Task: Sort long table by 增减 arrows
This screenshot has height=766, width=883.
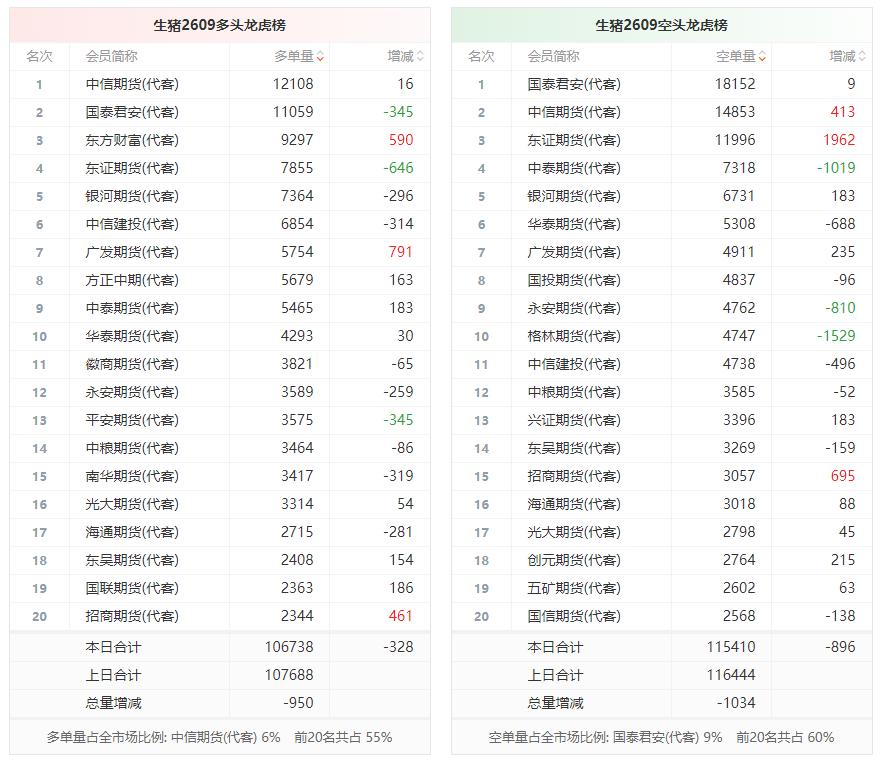Action: (x=420, y=56)
